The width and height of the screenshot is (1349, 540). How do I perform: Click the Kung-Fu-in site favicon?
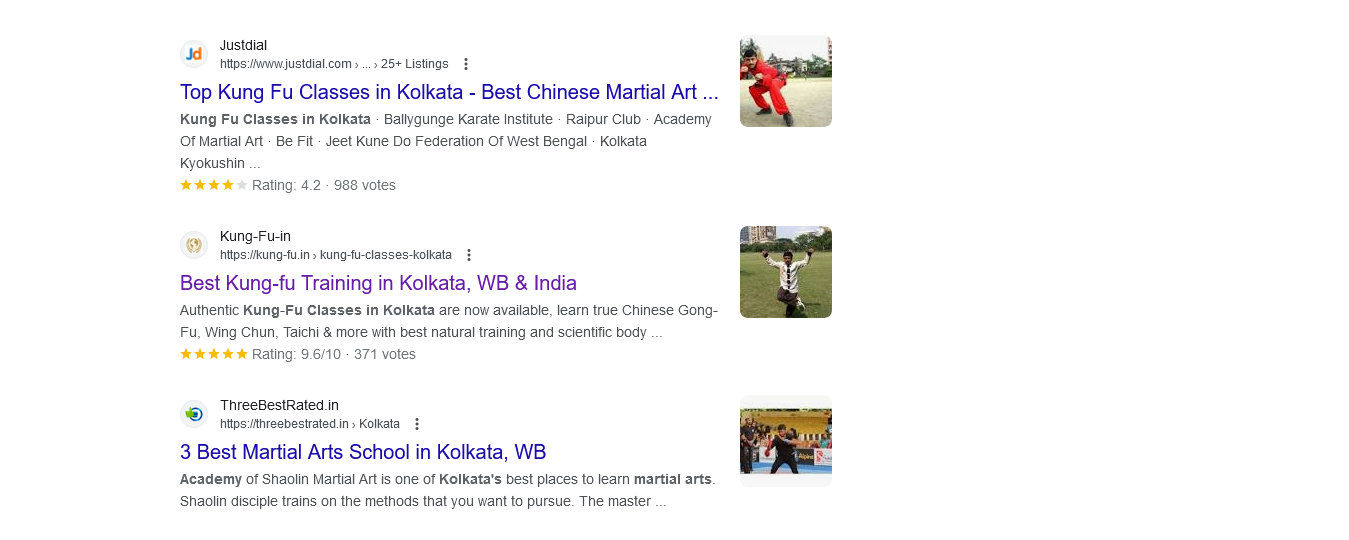point(194,245)
